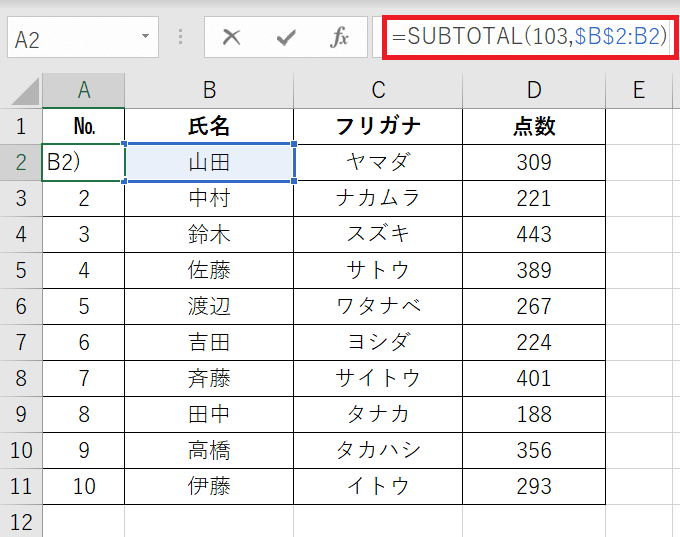The image size is (680, 537).
Task: Click cell containing 山田
Action: click(209, 163)
